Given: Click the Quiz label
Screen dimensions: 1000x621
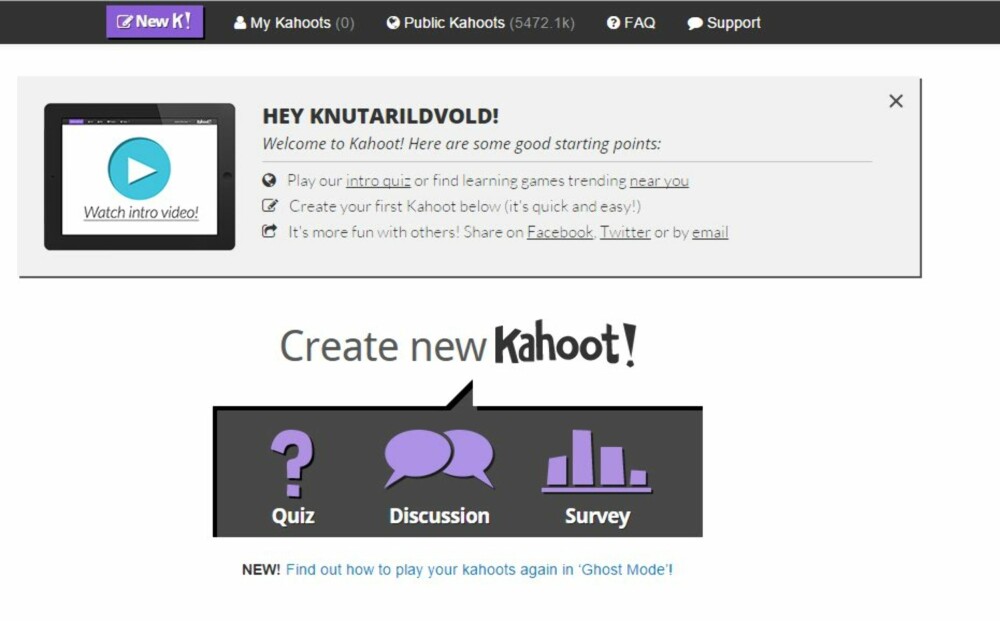Looking at the screenshot, I should (293, 515).
